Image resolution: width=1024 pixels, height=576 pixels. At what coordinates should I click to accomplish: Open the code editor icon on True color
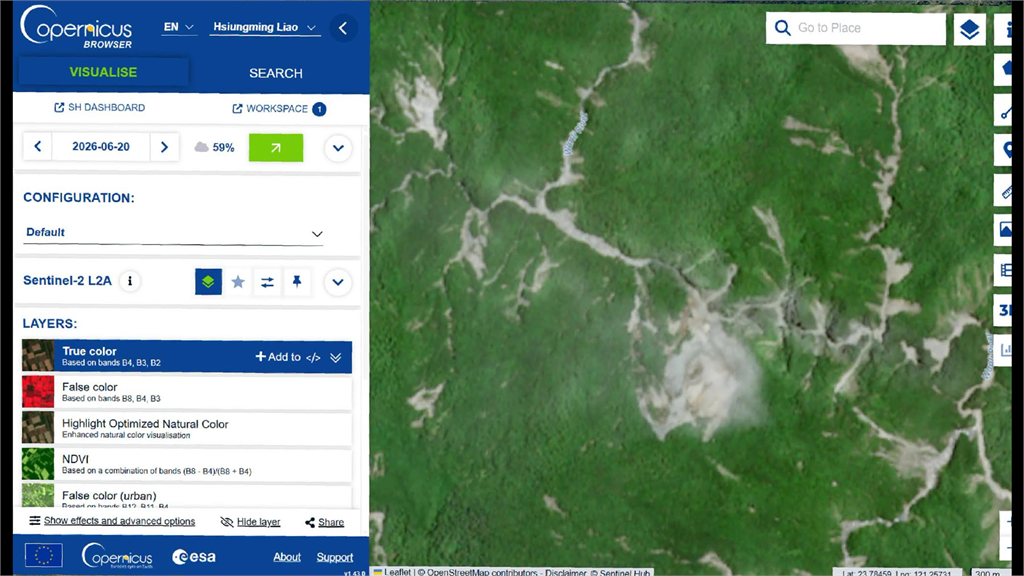point(313,357)
